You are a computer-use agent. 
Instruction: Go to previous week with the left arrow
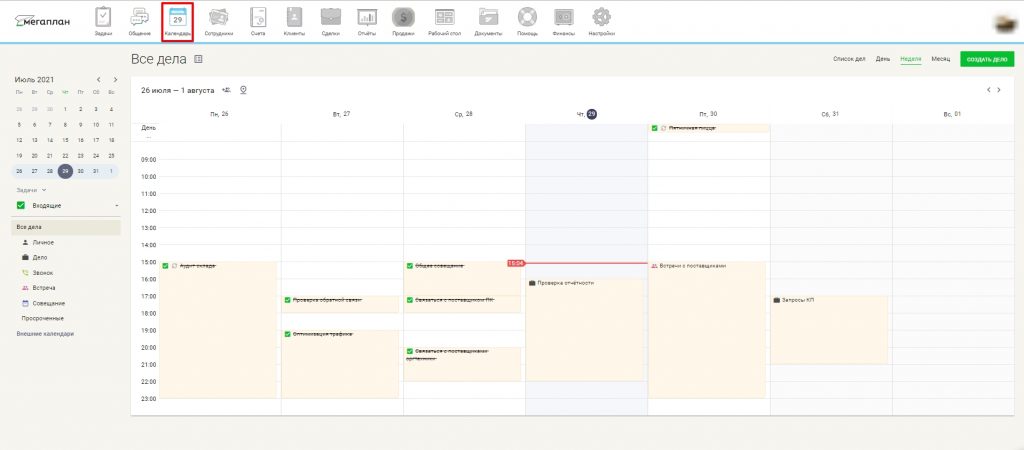tap(989, 90)
